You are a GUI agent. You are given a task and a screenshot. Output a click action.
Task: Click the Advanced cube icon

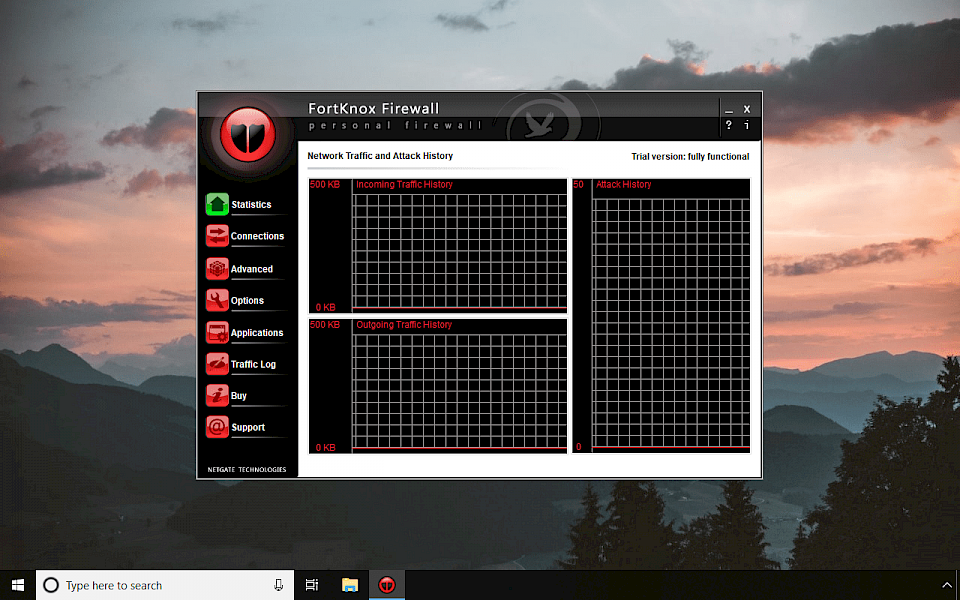tap(217, 268)
